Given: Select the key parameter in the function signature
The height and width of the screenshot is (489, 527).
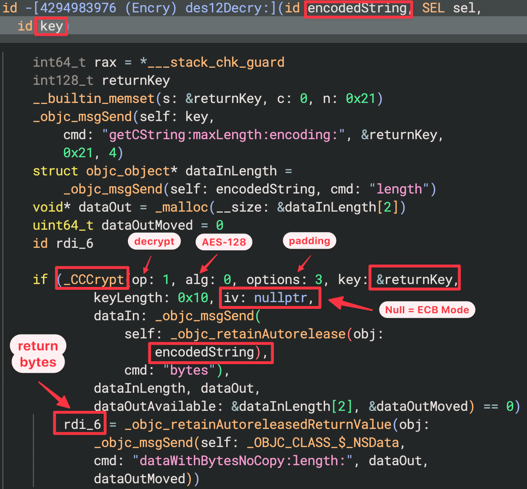Looking at the screenshot, I should [51, 26].
